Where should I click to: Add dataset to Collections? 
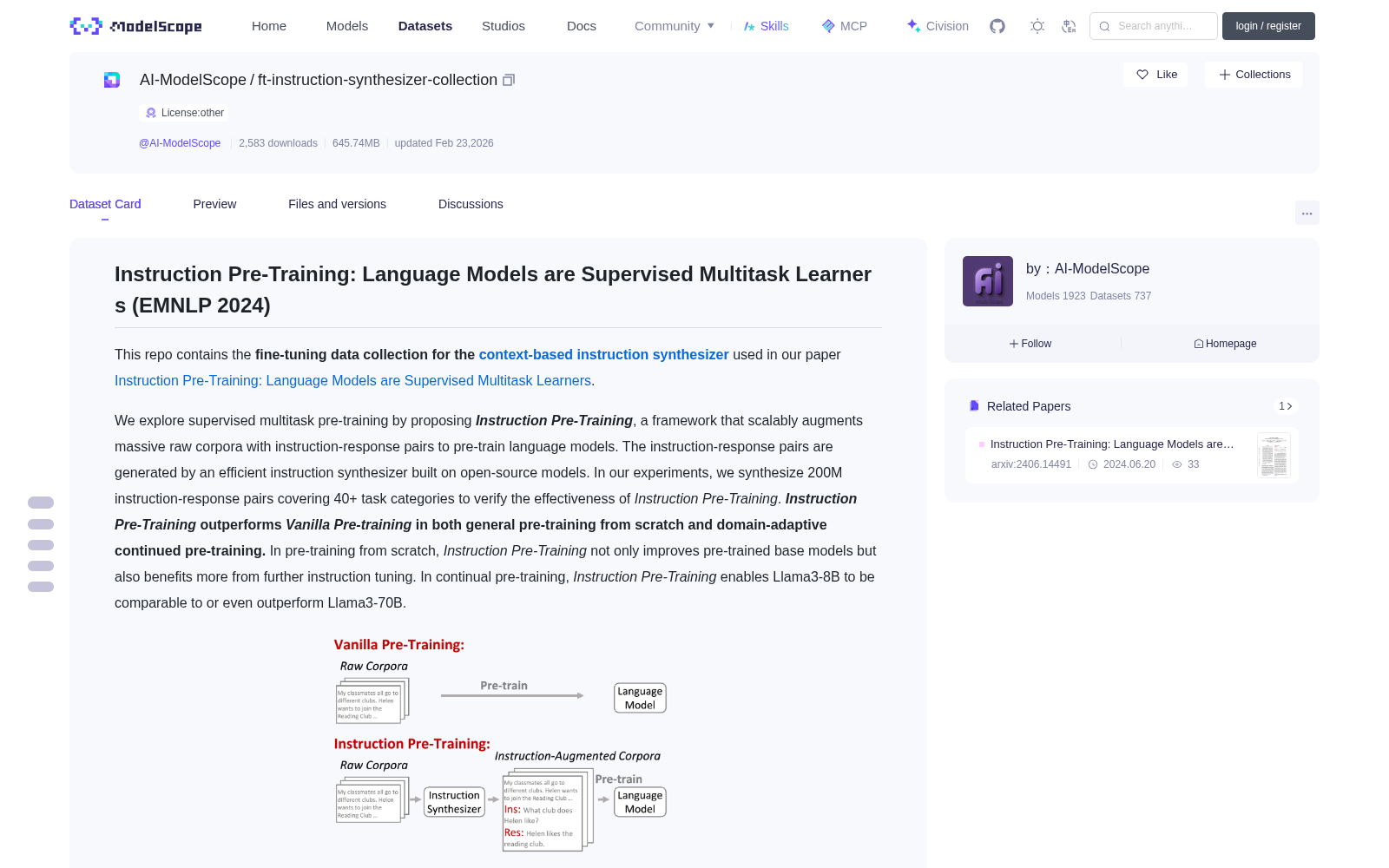click(x=1254, y=75)
